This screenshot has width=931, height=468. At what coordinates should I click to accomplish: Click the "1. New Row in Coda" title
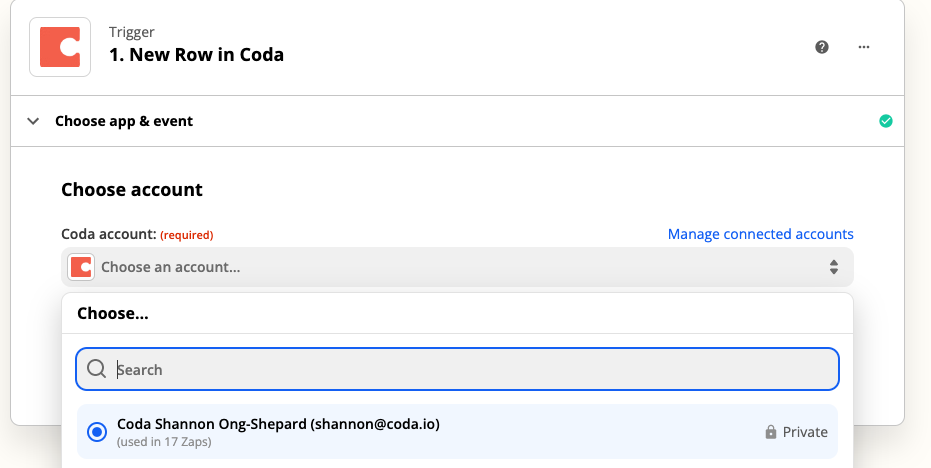(x=196, y=55)
